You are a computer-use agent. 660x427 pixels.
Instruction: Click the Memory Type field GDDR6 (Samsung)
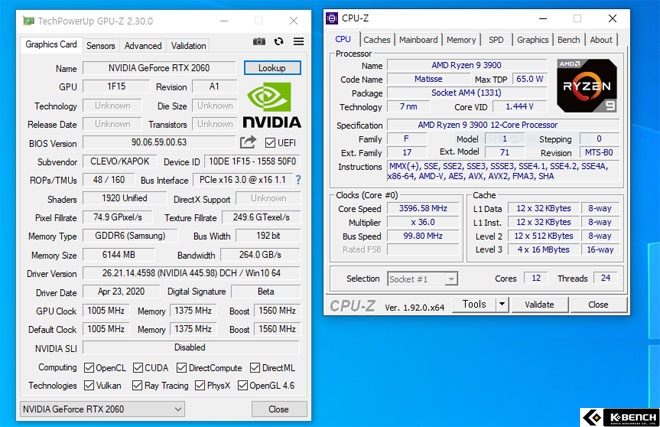point(130,235)
